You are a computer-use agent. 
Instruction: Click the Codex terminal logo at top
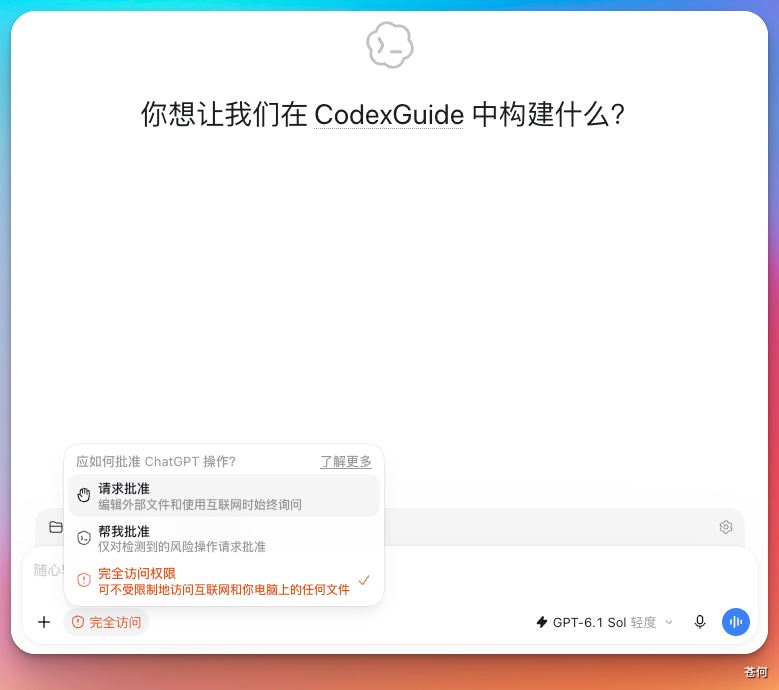390,45
